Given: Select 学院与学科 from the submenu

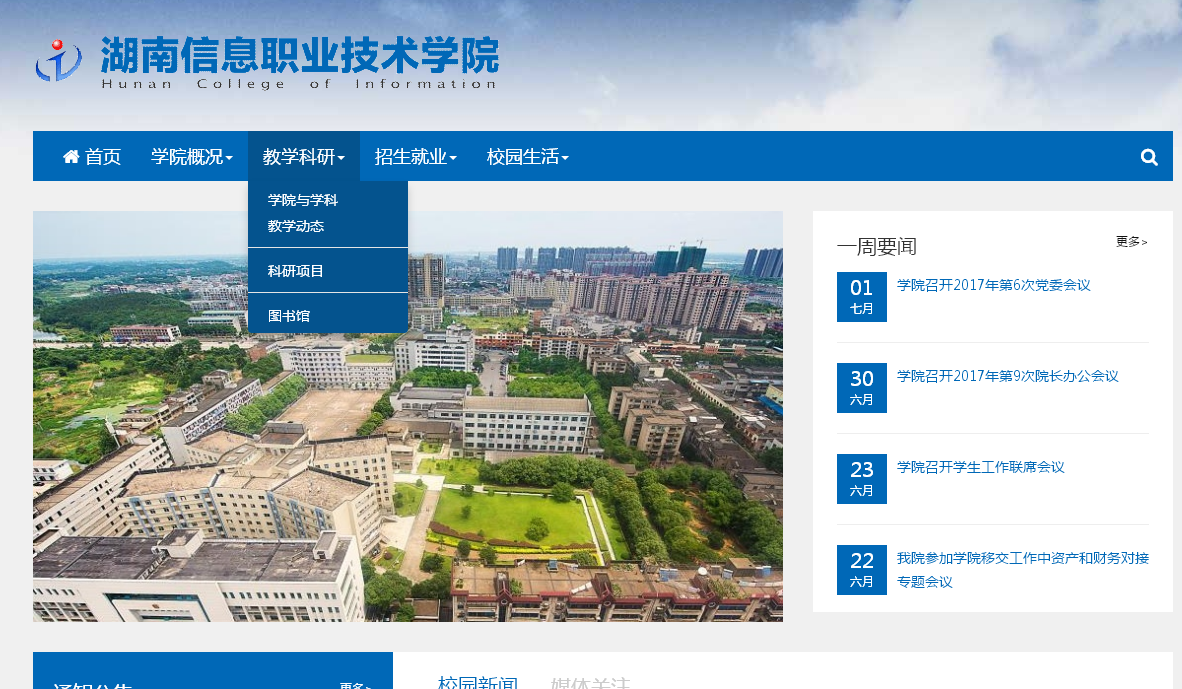Looking at the screenshot, I should pyautogui.click(x=302, y=200).
